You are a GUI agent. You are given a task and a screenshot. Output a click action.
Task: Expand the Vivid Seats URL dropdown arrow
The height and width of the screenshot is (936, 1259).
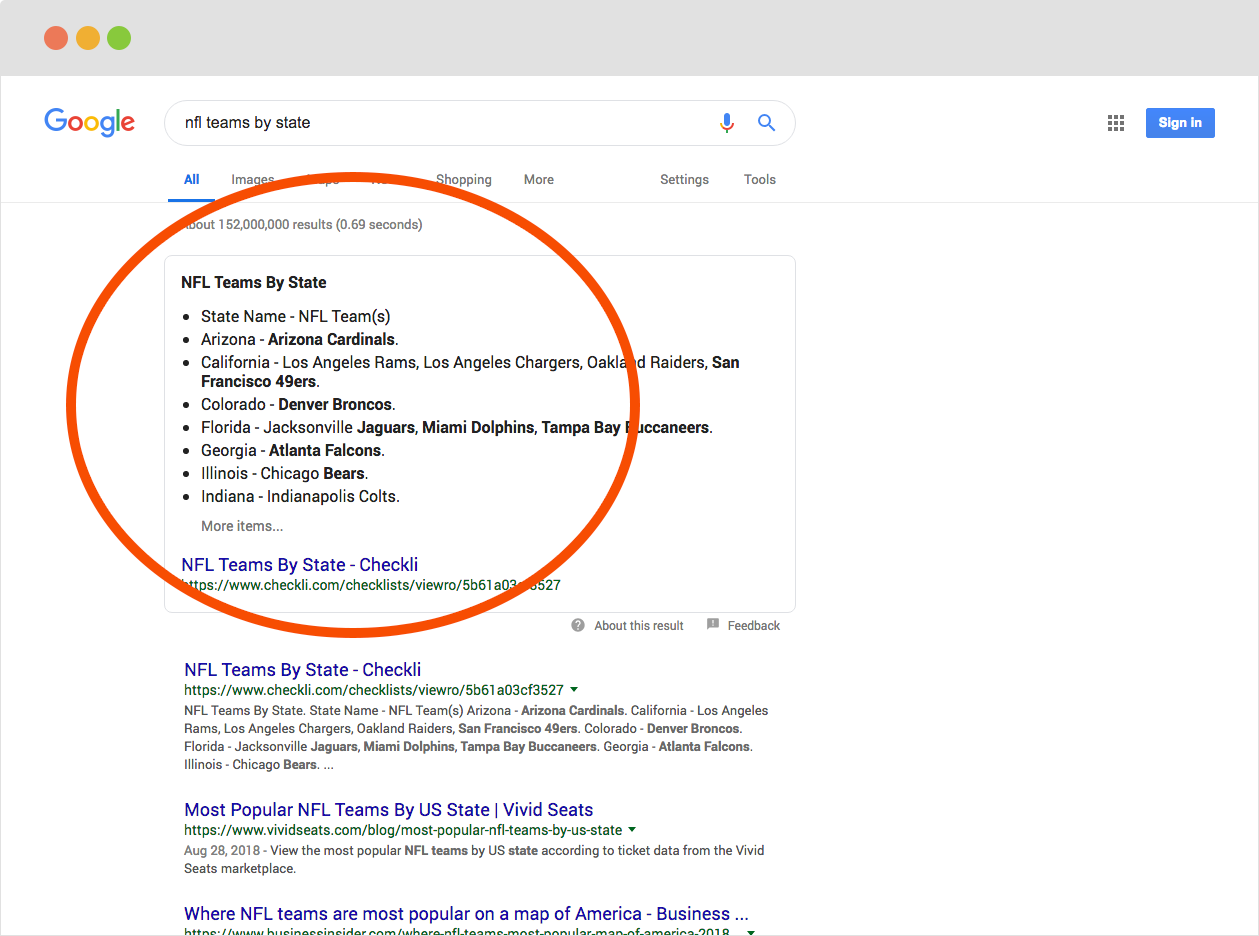pos(632,830)
